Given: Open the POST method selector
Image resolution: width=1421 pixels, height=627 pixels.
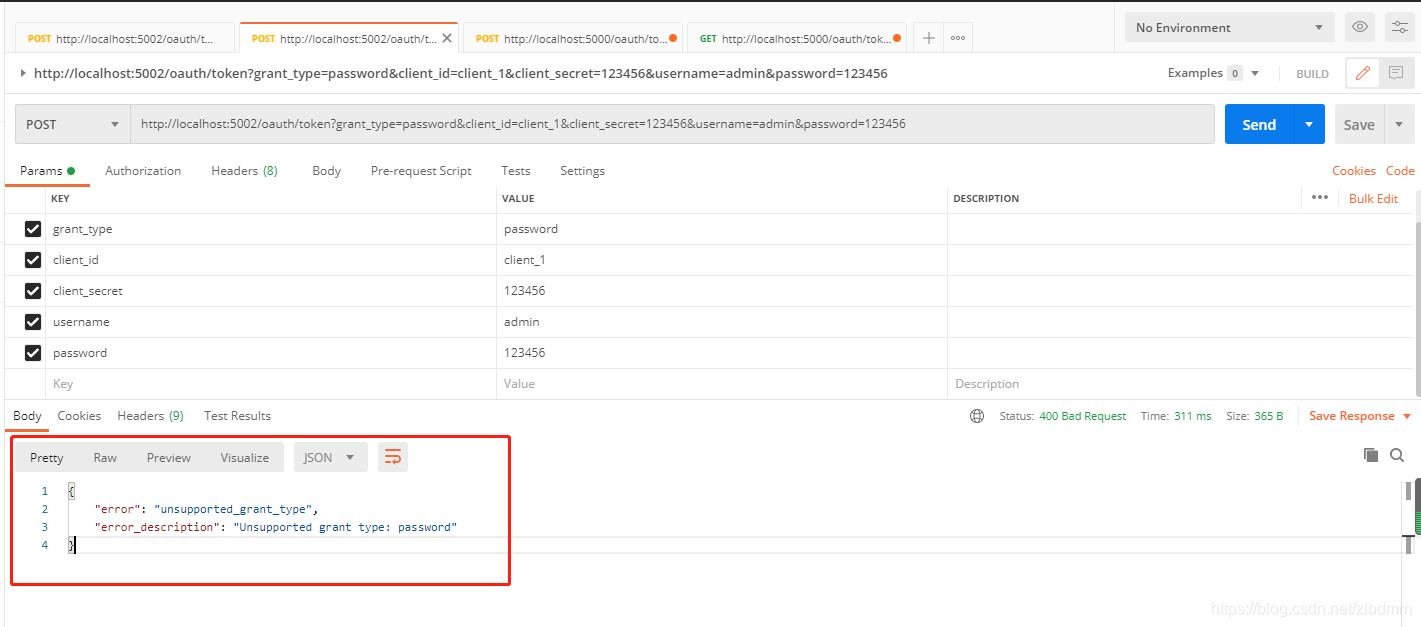Looking at the screenshot, I should tap(71, 123).
